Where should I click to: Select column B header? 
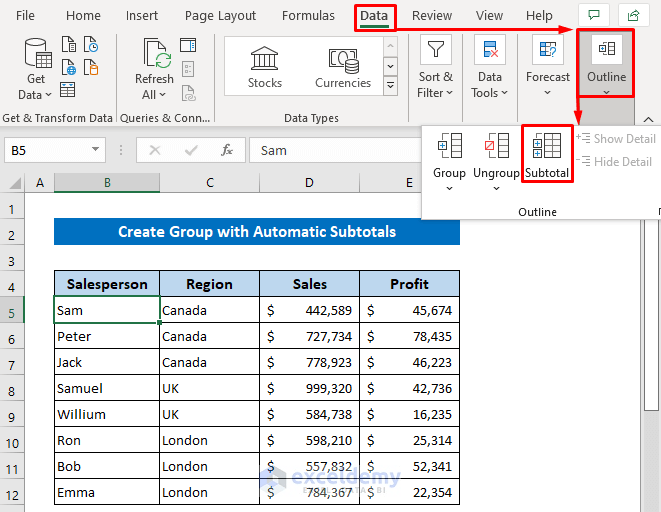tap(107, 183)
